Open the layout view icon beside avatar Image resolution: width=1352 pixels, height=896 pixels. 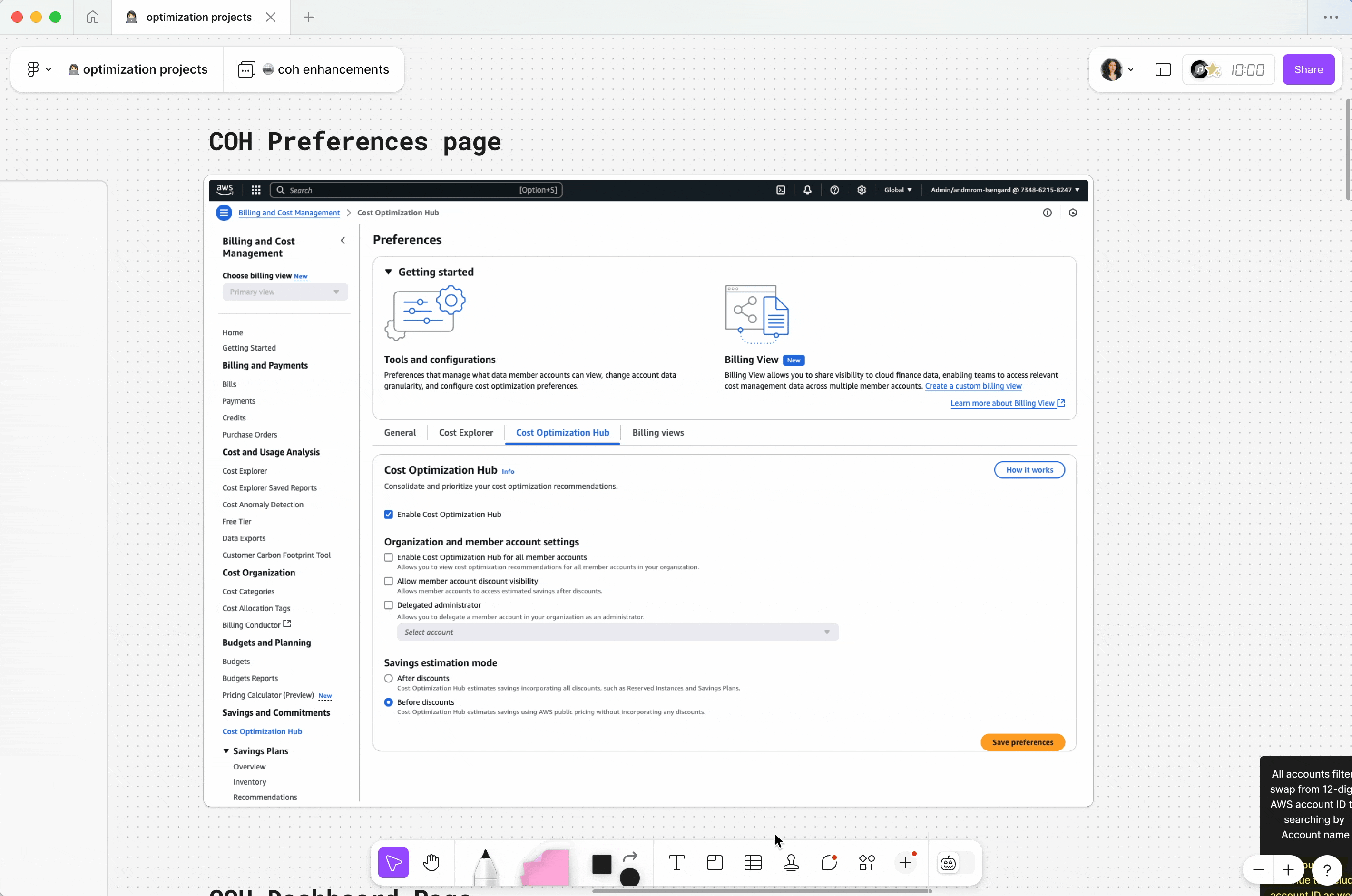point(1163,70)
